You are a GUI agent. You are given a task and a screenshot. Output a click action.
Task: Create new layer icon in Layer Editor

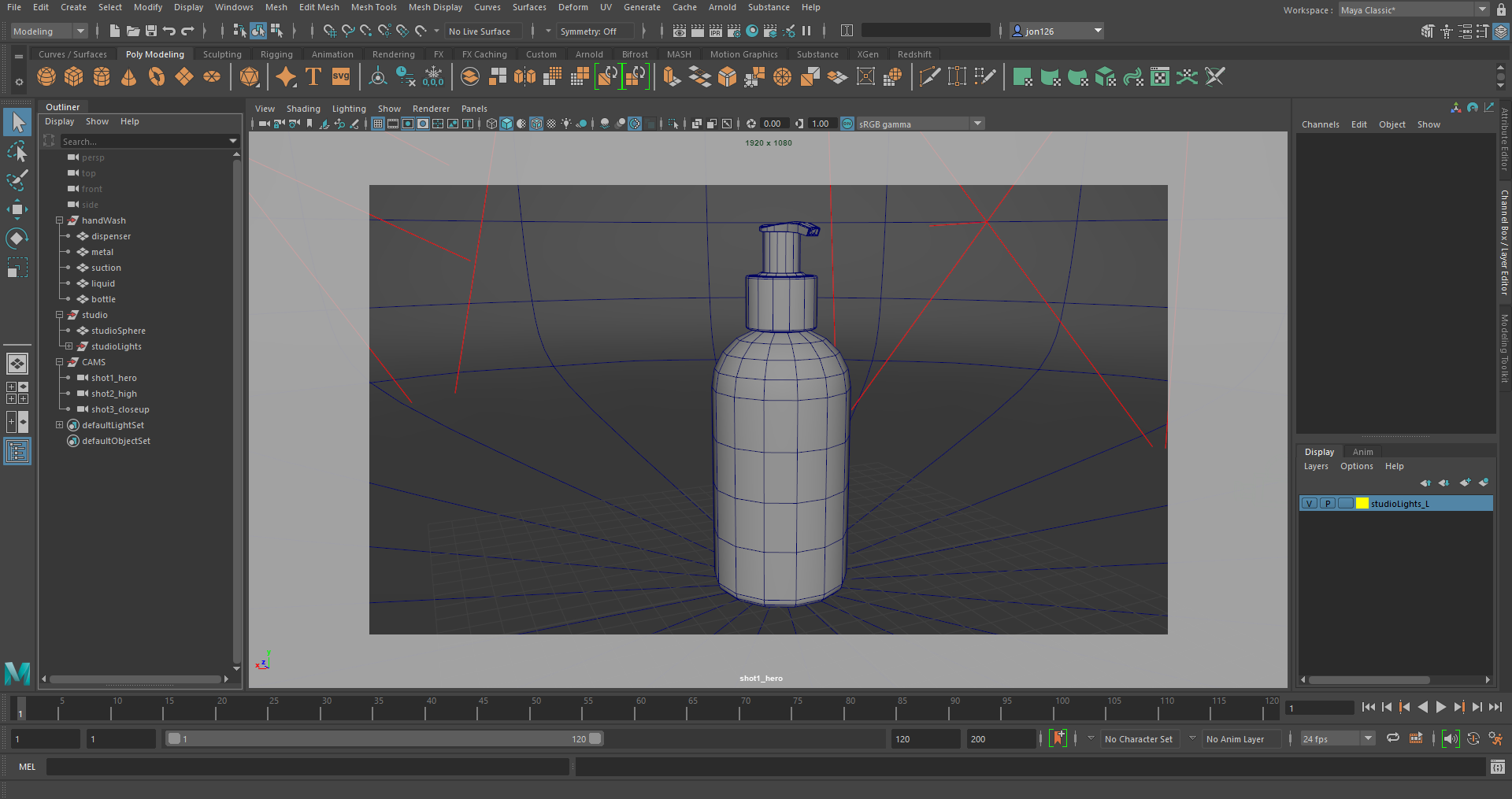click(x=1464, y=483)
